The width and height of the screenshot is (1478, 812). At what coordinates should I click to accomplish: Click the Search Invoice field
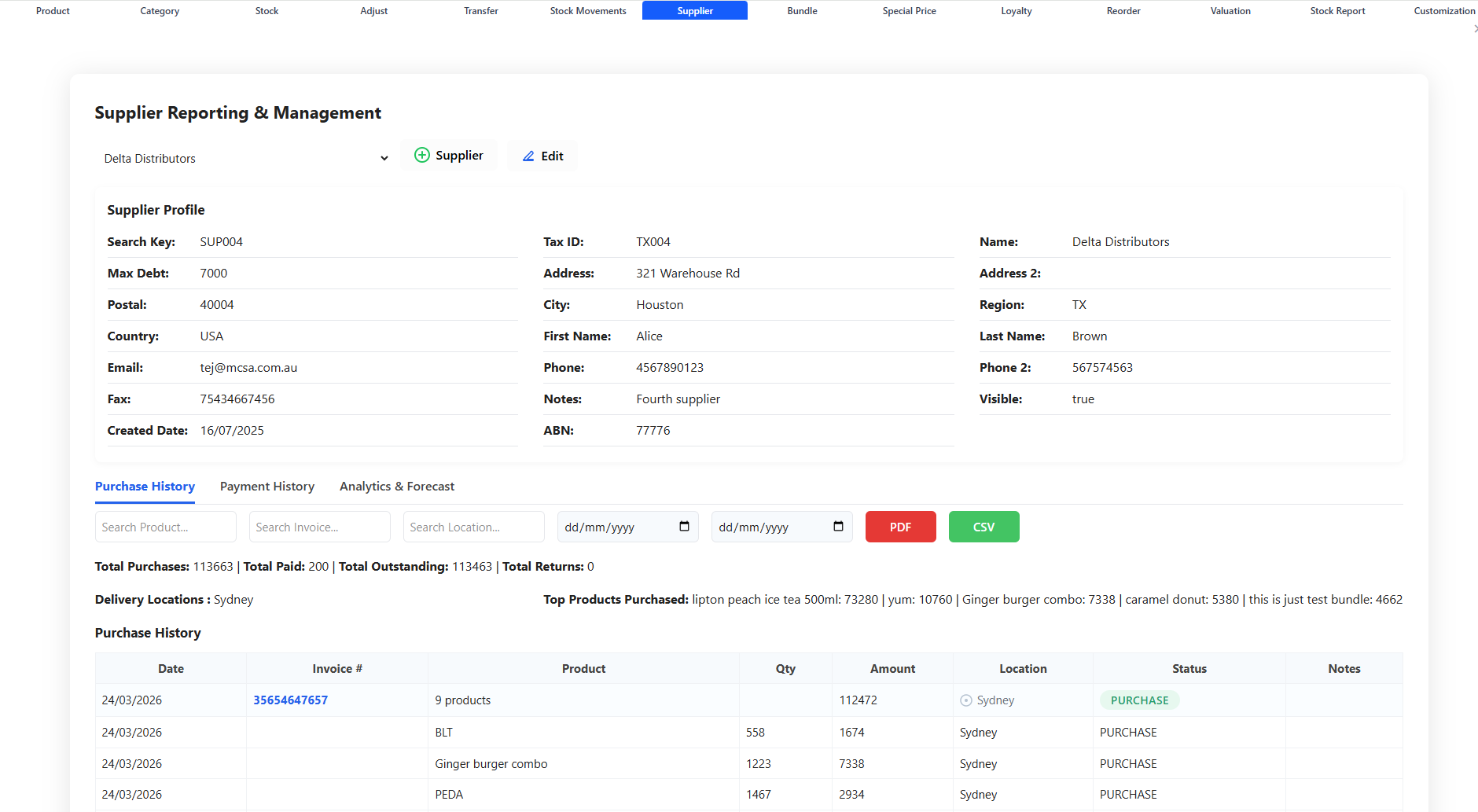(320, 527)
